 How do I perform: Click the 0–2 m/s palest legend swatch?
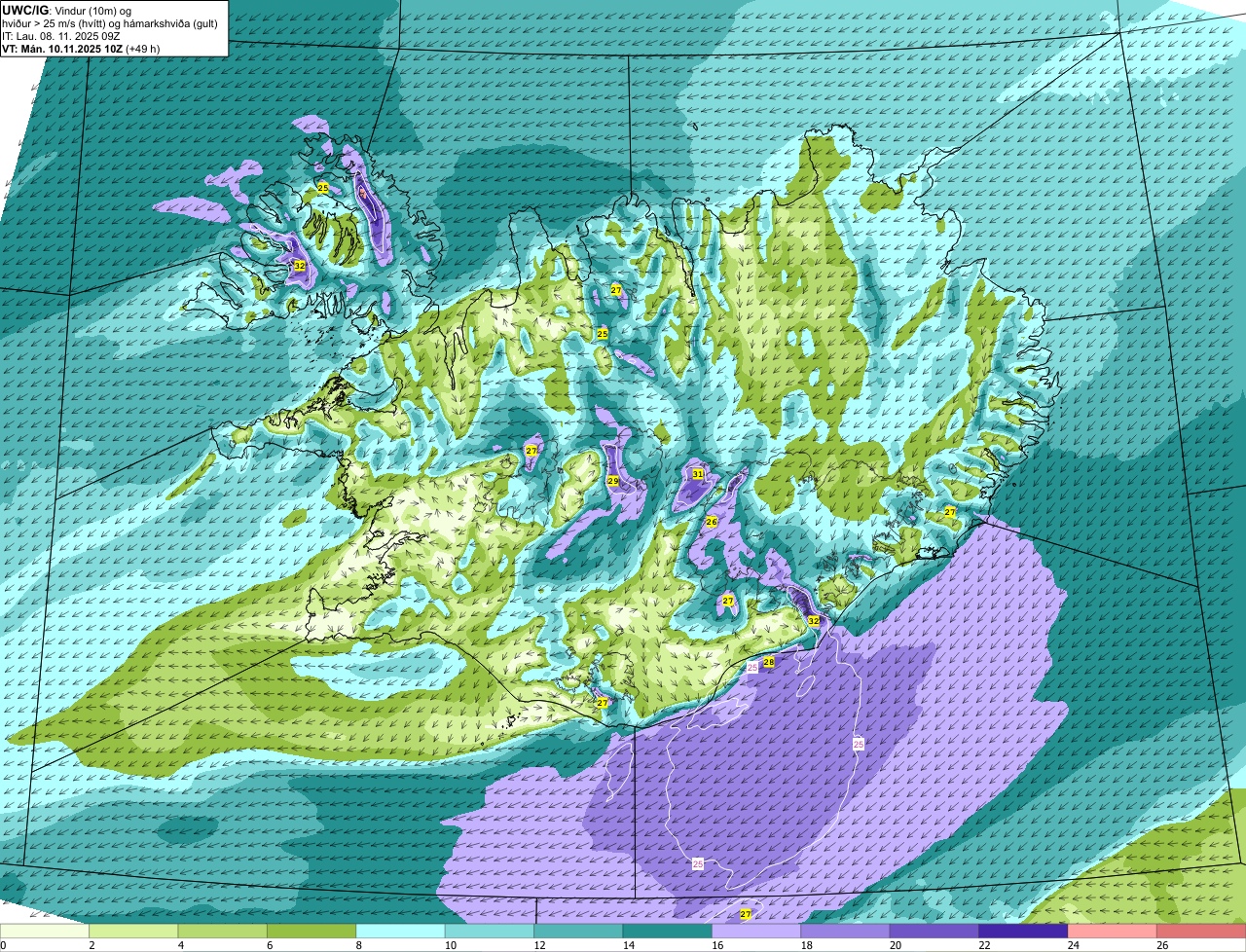coord(45,932)
